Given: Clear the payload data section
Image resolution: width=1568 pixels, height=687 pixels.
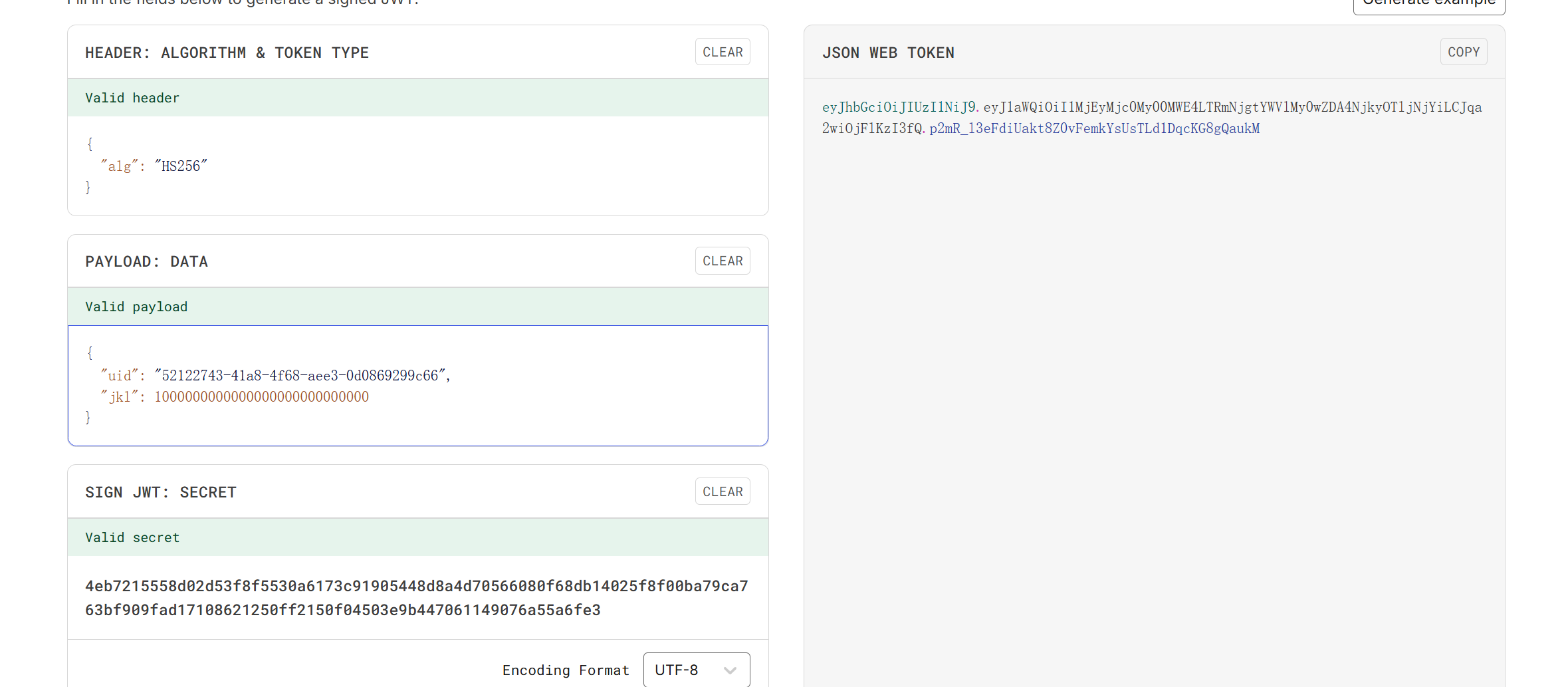Looking at the screenshot, I should click(x=722, y=261).
